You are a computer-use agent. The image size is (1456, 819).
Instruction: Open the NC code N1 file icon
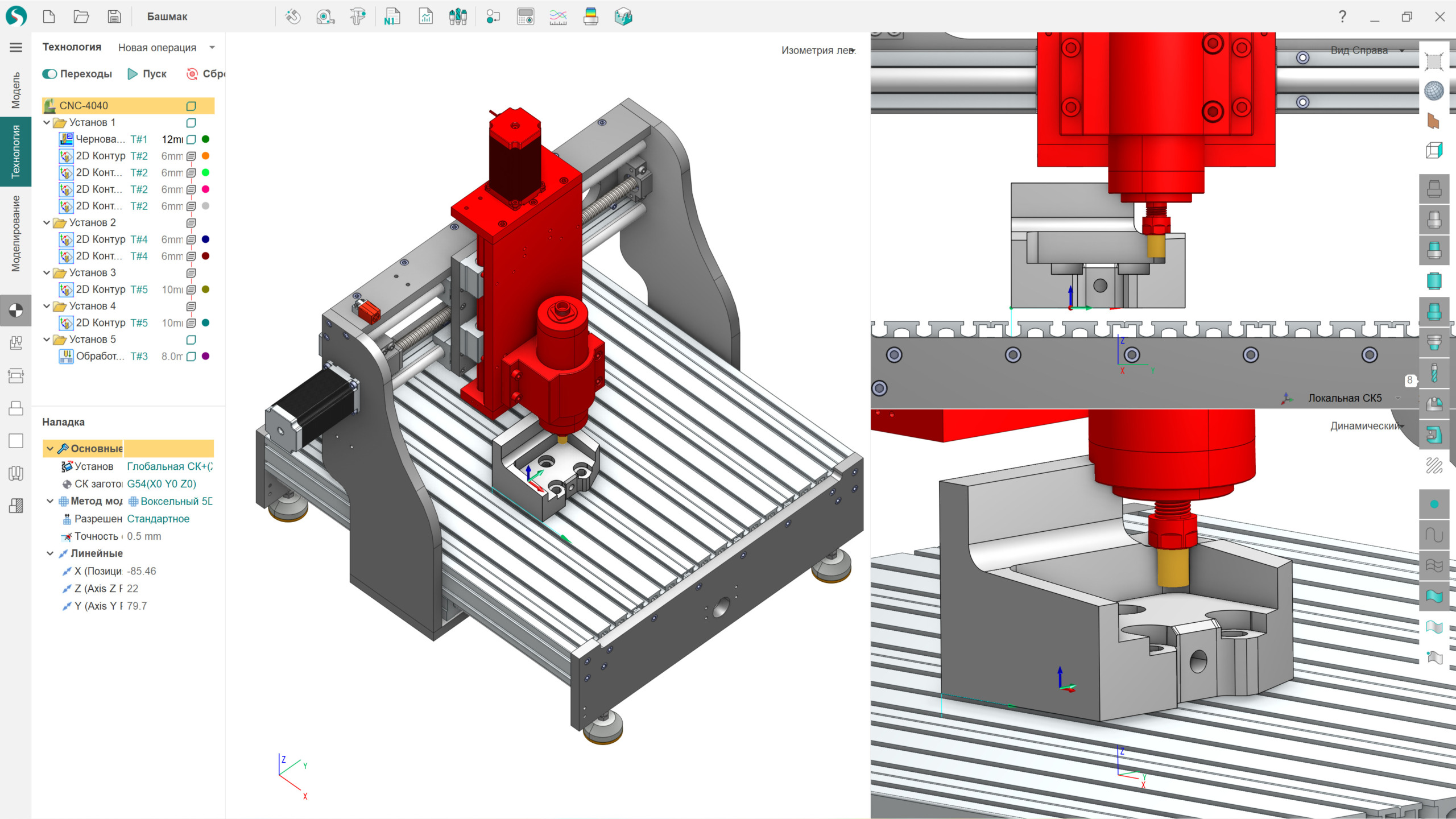tap(392, 16)
